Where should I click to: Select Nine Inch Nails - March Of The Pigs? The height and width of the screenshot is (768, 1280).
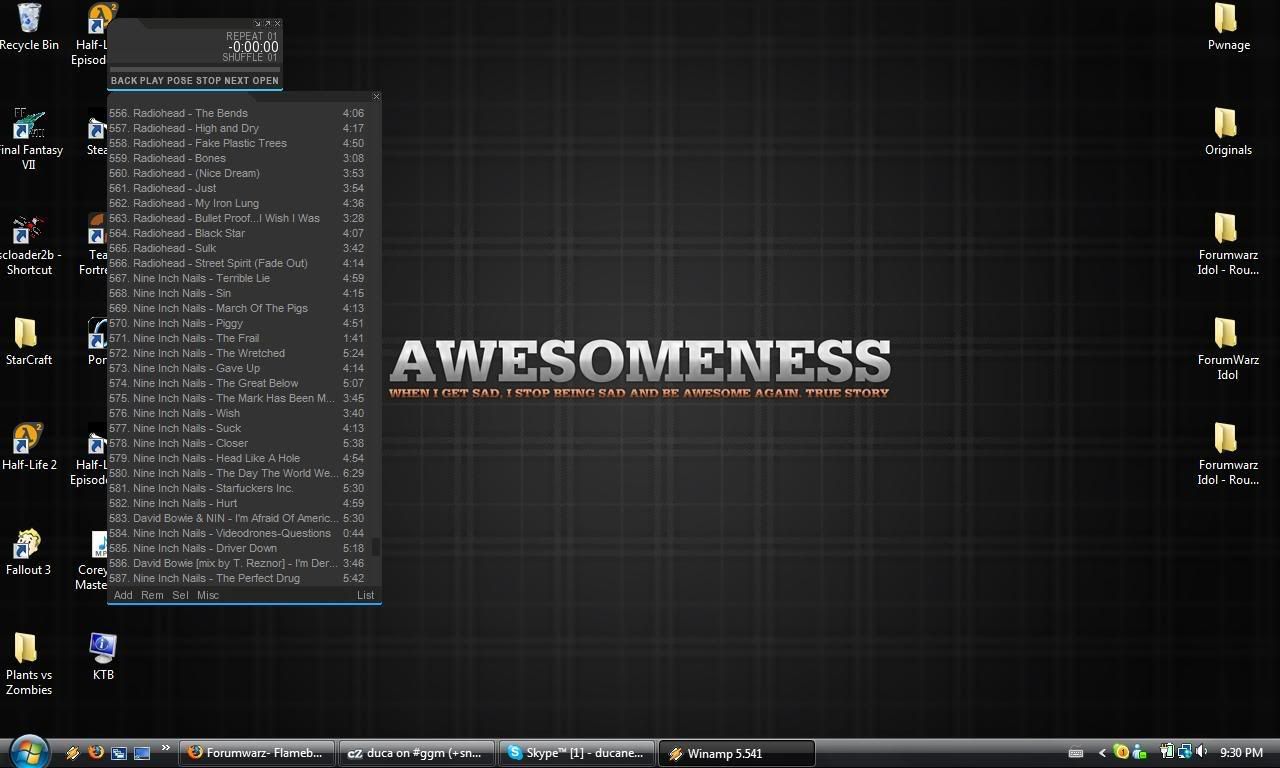coord(237,308)
